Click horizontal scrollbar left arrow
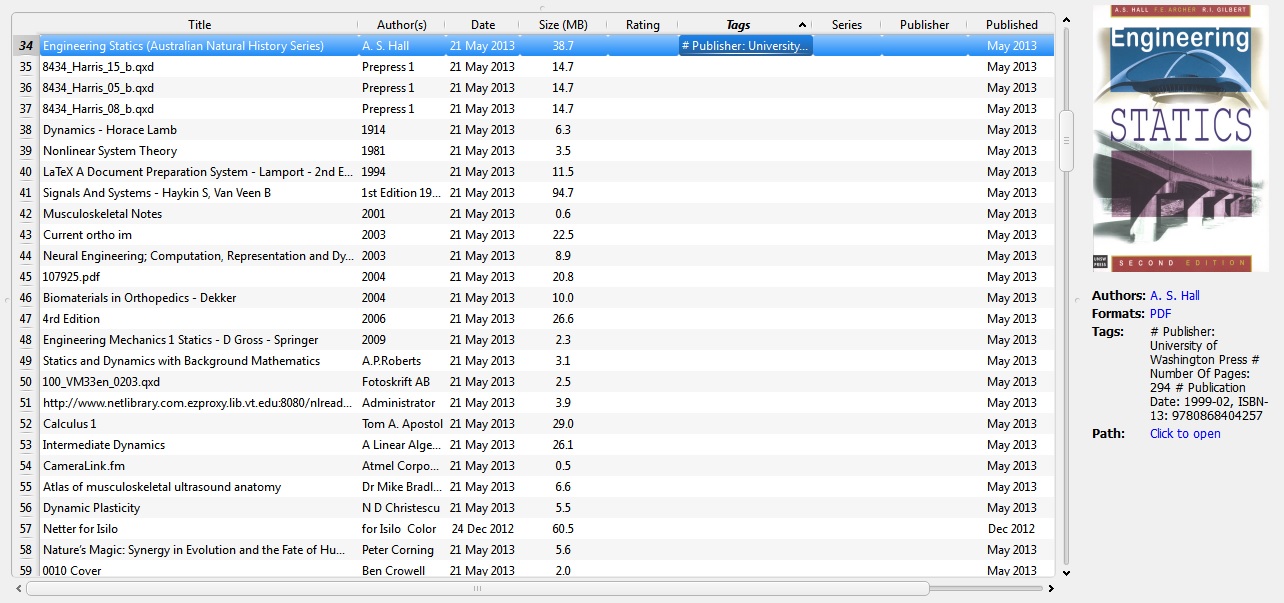 coord(19,588)
